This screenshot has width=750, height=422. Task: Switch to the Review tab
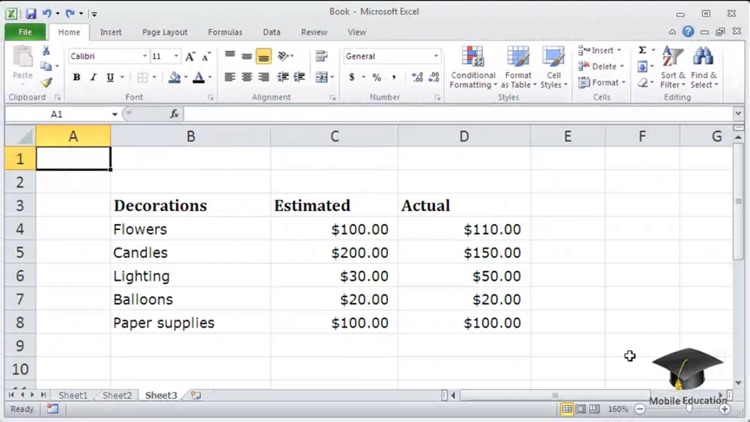[x=314, y=32]
